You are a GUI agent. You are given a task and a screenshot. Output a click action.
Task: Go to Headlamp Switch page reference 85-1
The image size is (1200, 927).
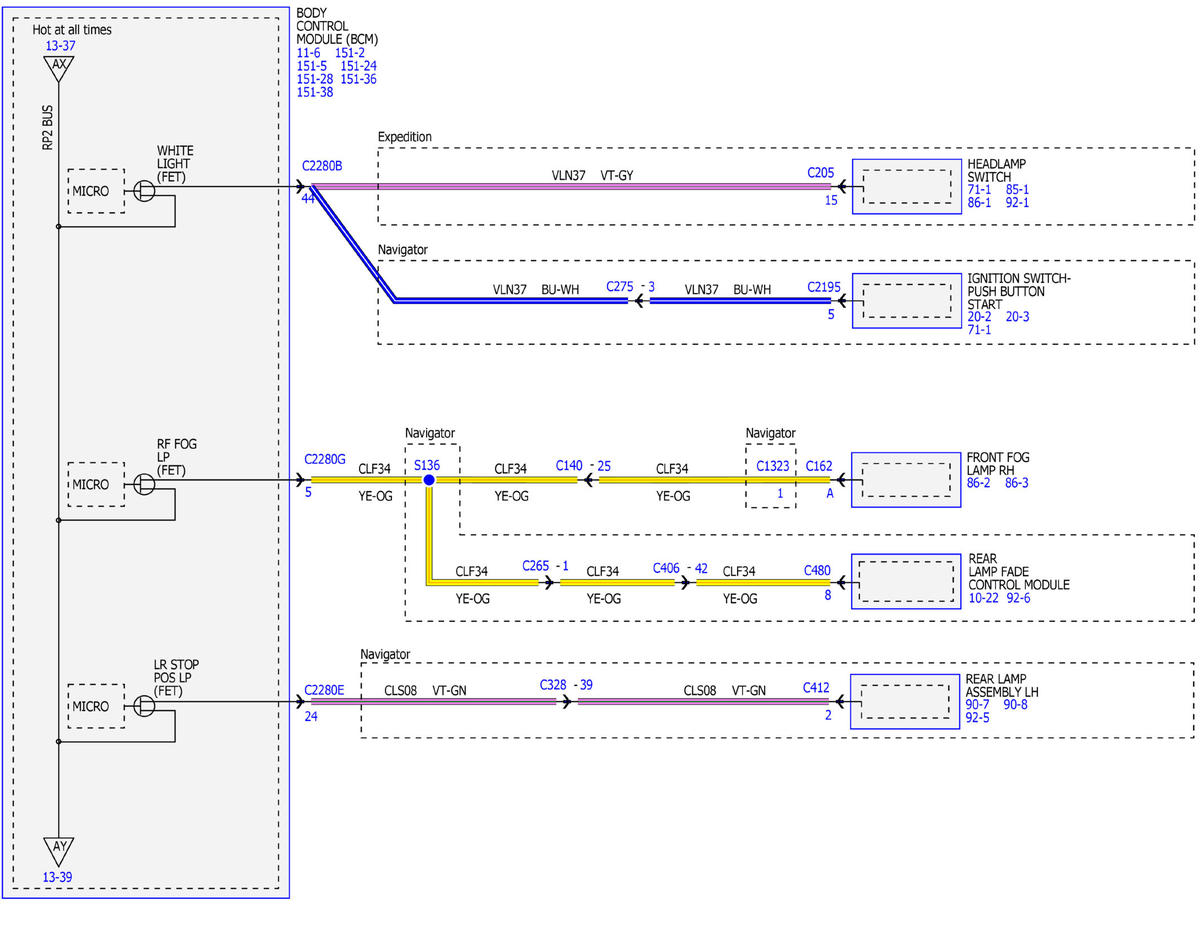(1018, 190)
